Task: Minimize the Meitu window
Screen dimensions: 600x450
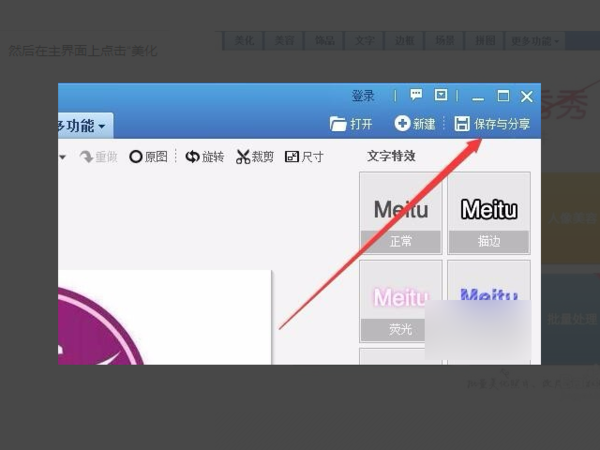Action: click(x=478, y=97)
